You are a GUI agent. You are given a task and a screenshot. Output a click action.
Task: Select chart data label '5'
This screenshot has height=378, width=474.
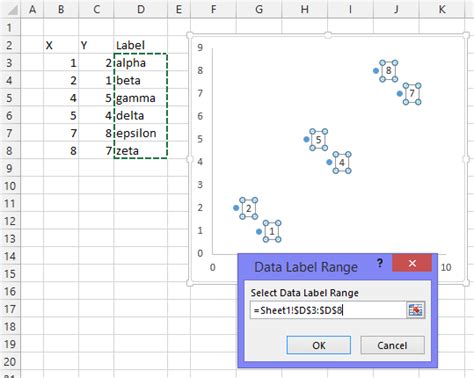319,139
